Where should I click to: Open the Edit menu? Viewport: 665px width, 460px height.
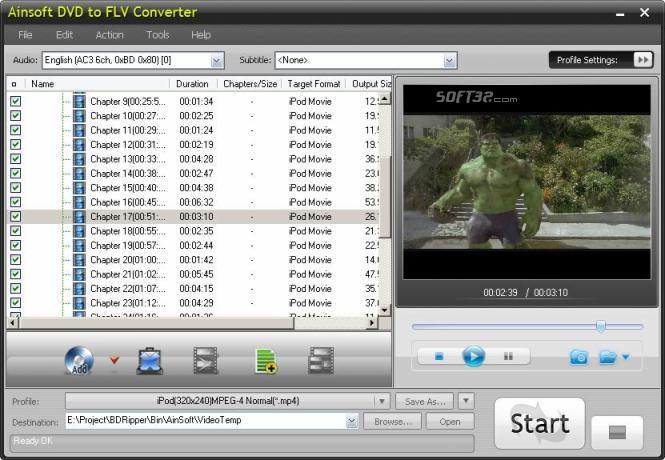click(64, 35)
